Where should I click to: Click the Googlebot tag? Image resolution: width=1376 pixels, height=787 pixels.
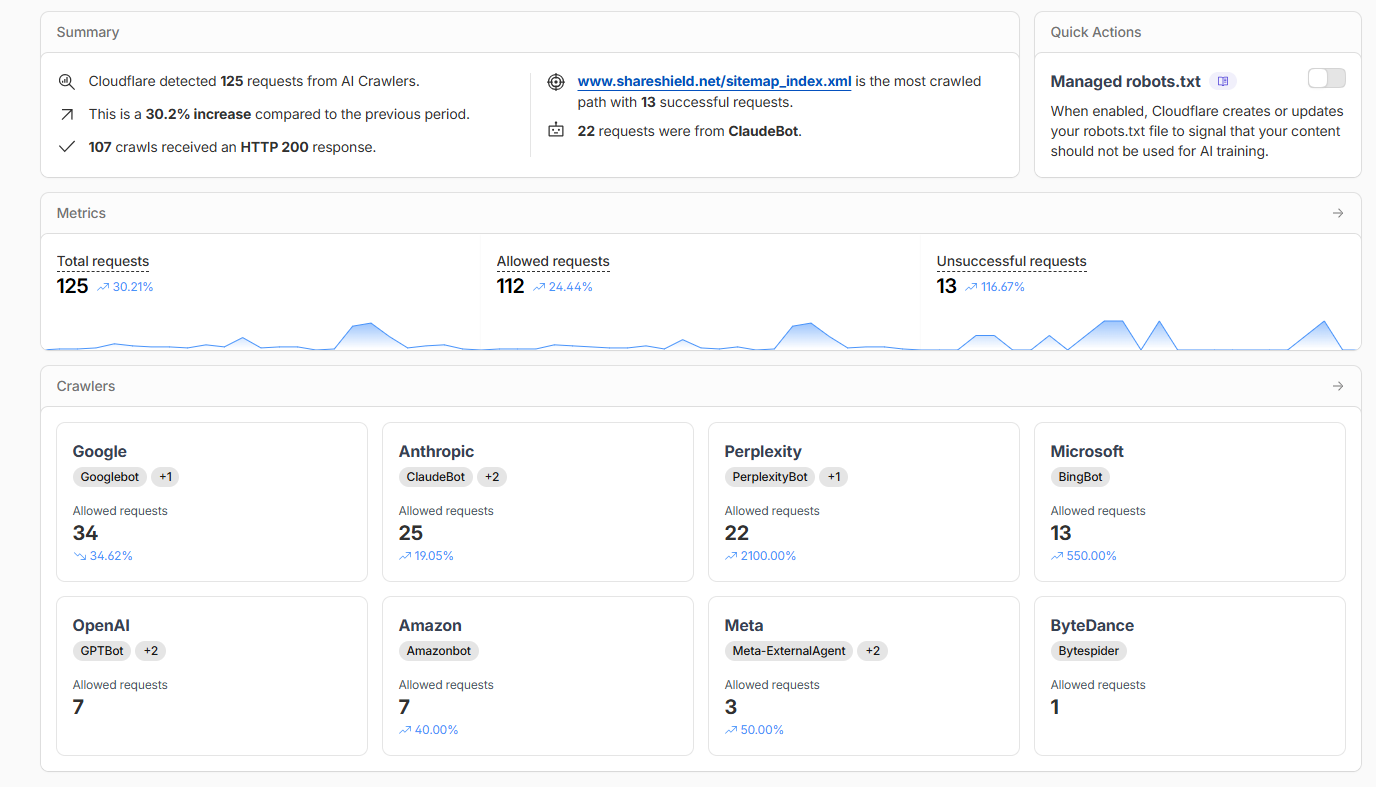click(x=110, y=477)
